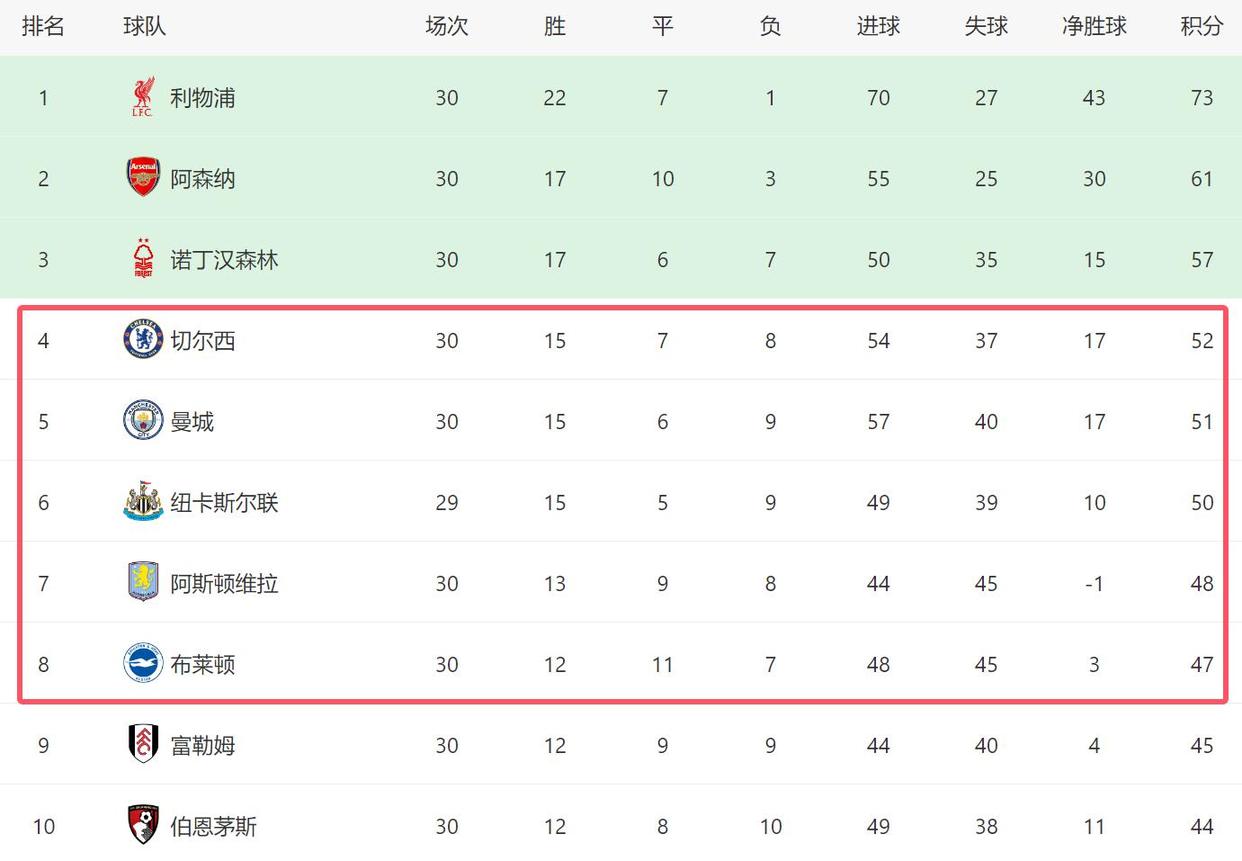
Task: Open the 诺丁汉森林 team name link
Action: pos(224,260)
